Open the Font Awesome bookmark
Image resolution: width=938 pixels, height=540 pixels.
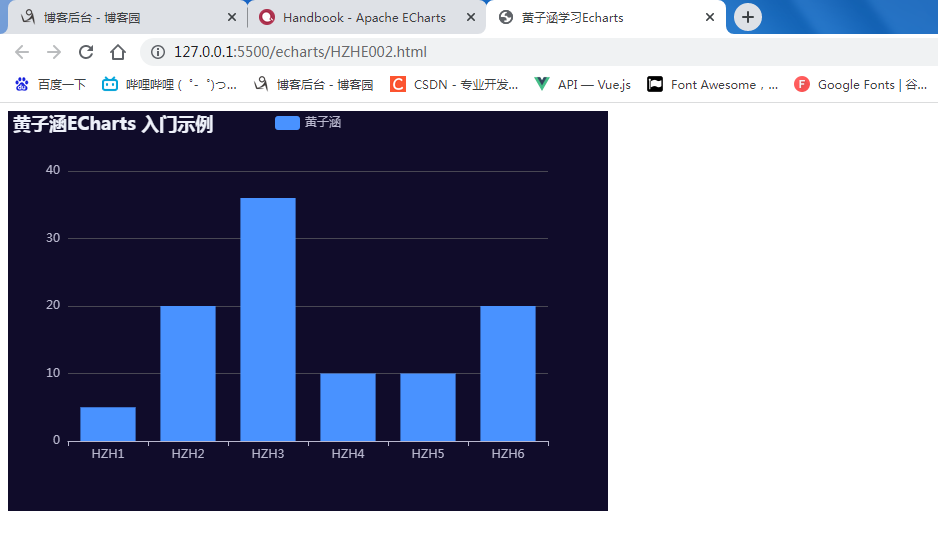tap(712, 85)
